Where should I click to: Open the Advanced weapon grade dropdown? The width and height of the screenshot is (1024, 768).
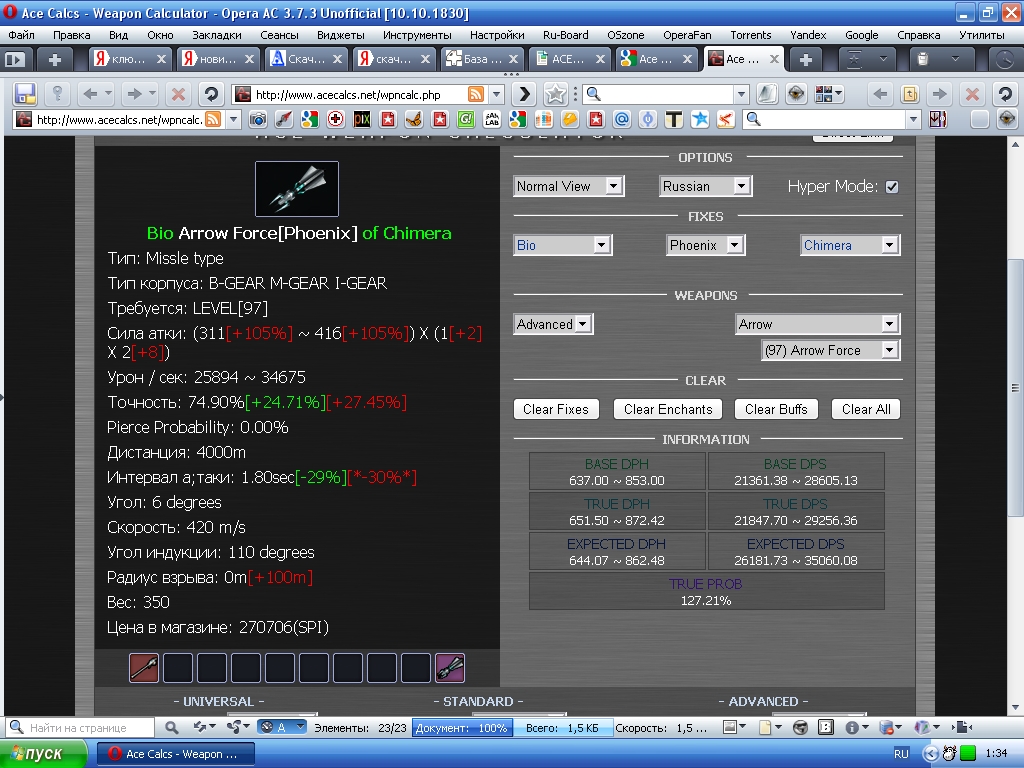(x=552, y=324)
